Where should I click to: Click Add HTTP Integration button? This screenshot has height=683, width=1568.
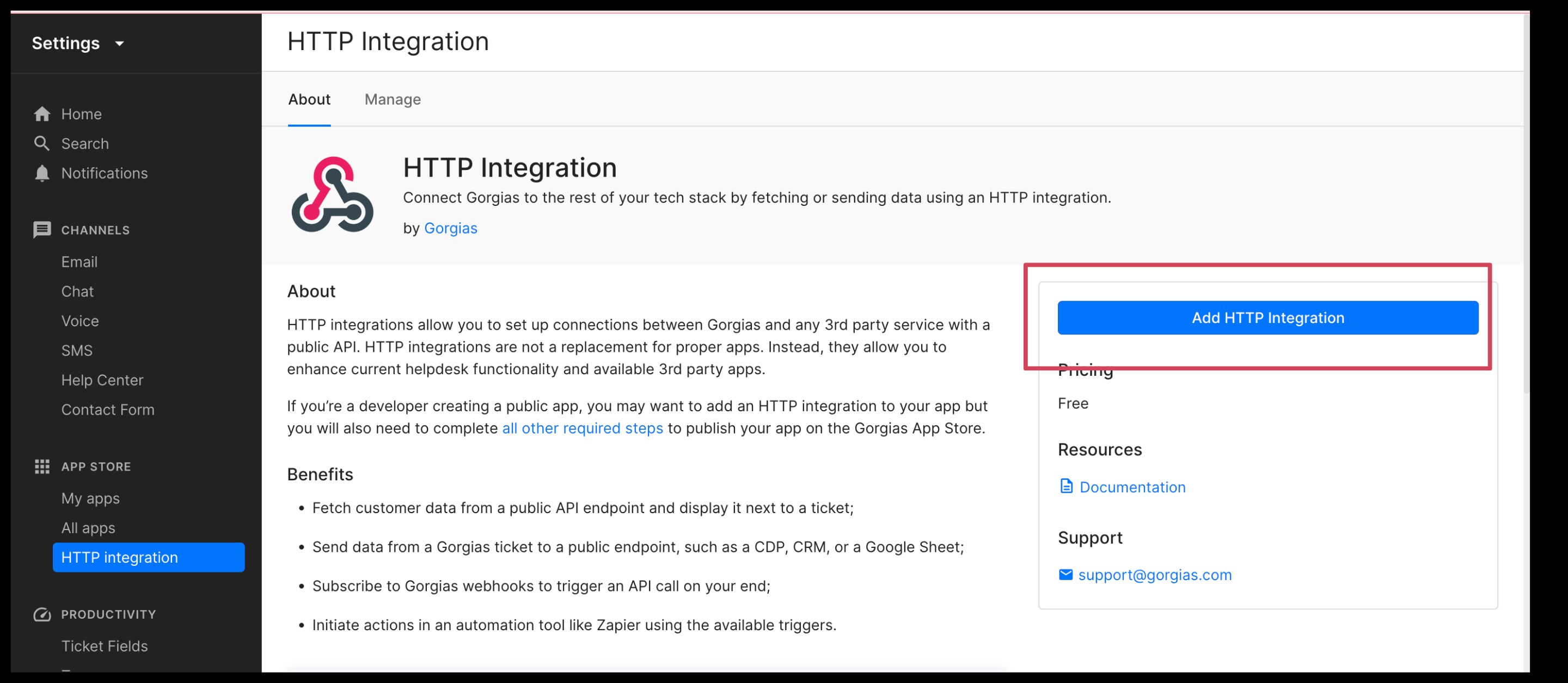point(1267,318)
